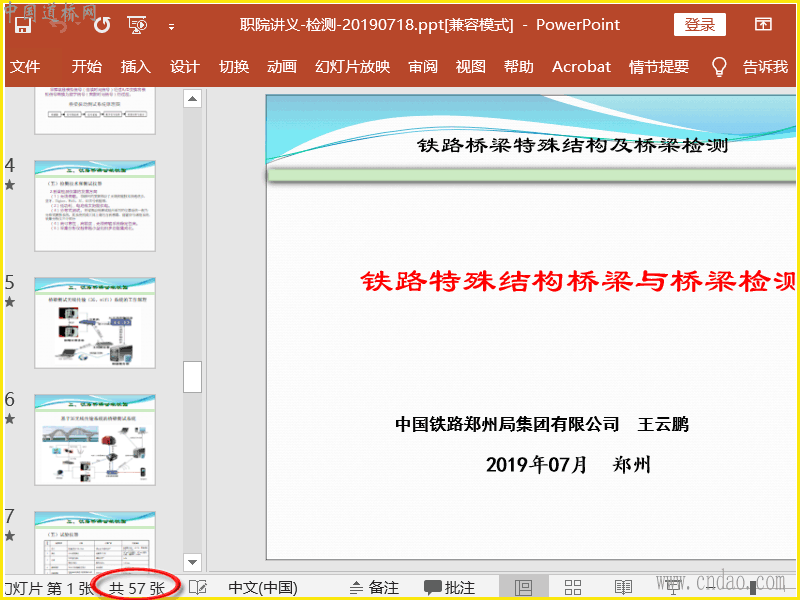The width and height of the screenshot is (800, 600).
Task: Open the 动画 animations tab
Action: click(282, 66)
